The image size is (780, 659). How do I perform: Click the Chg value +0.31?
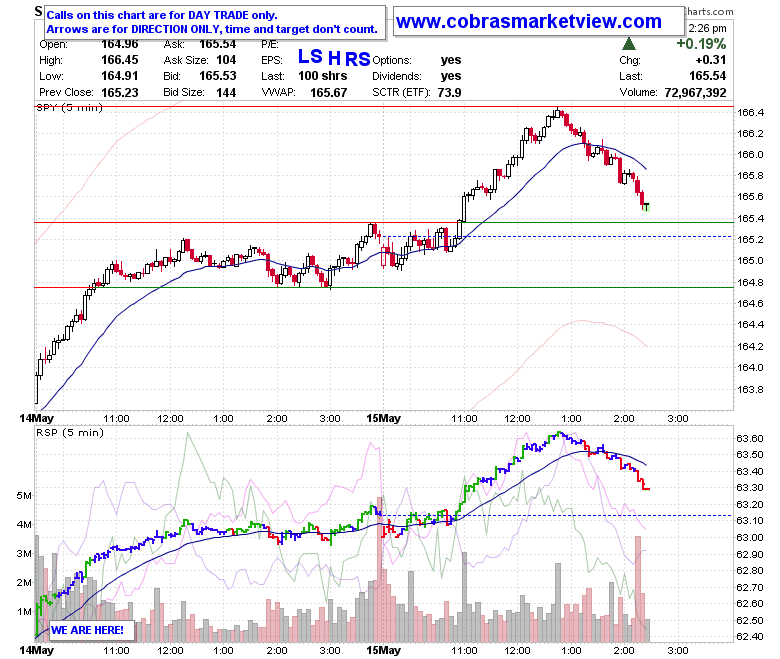(711, 60)
